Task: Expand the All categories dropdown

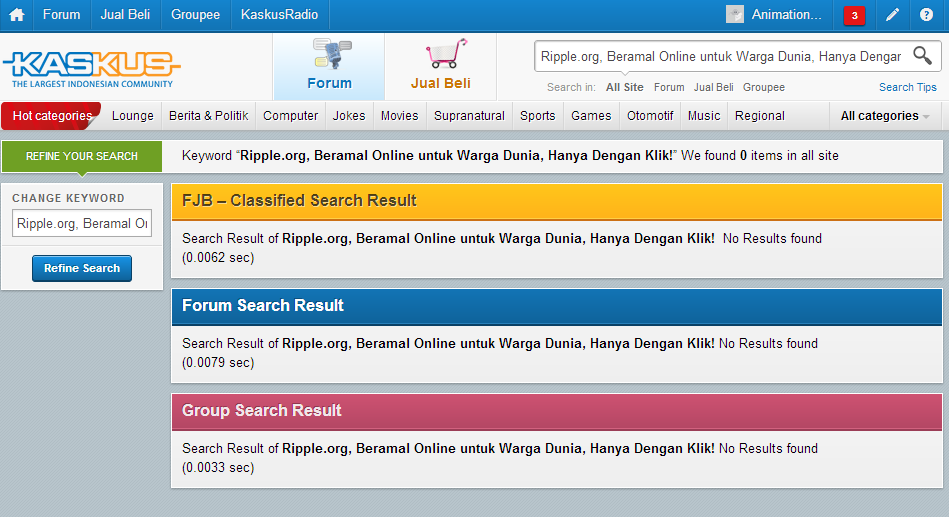Action: coord(884,116)
